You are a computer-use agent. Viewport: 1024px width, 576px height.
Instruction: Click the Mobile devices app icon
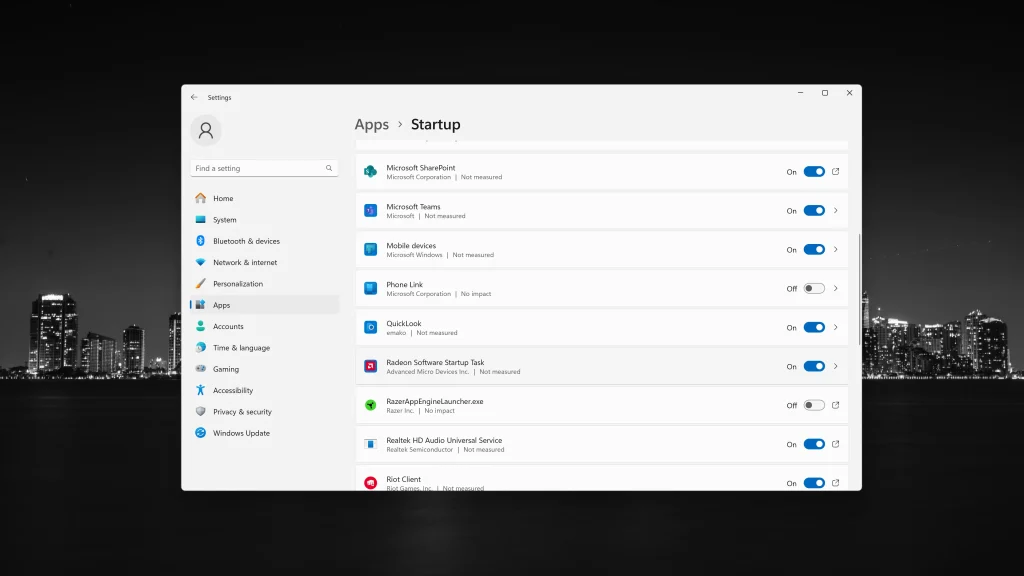point(370,249)
